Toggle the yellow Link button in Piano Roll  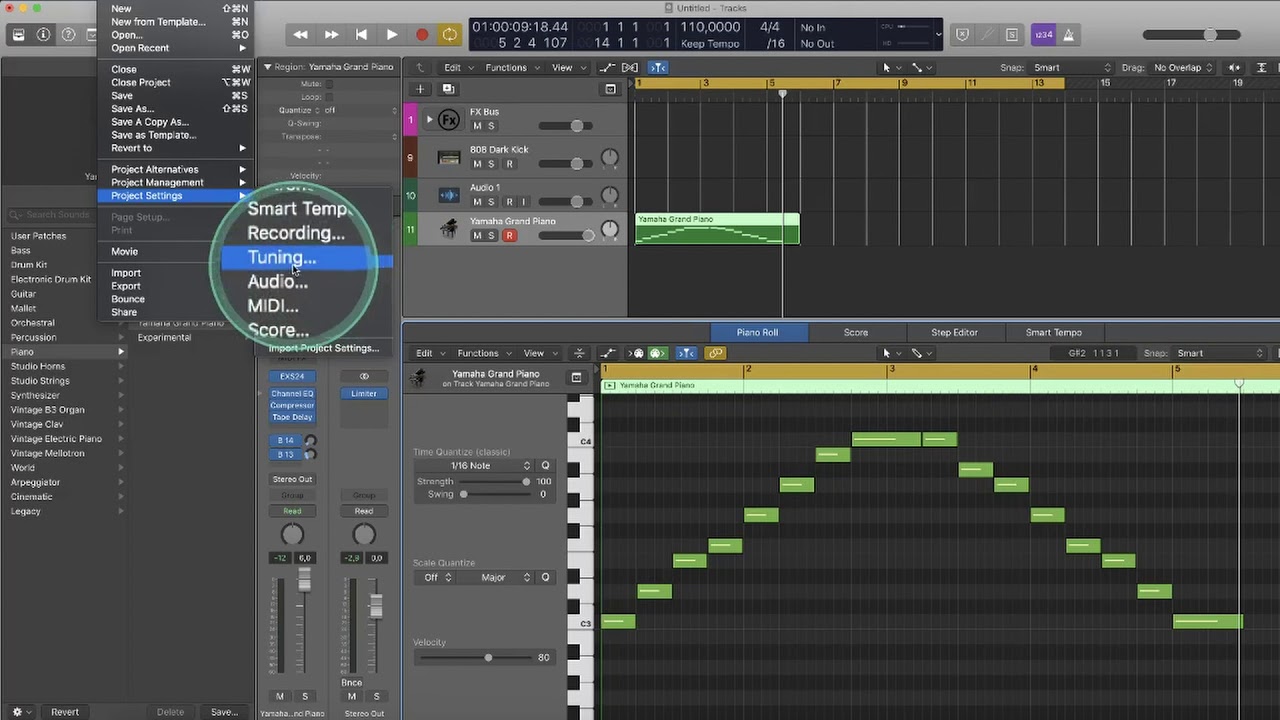(715, 353)
